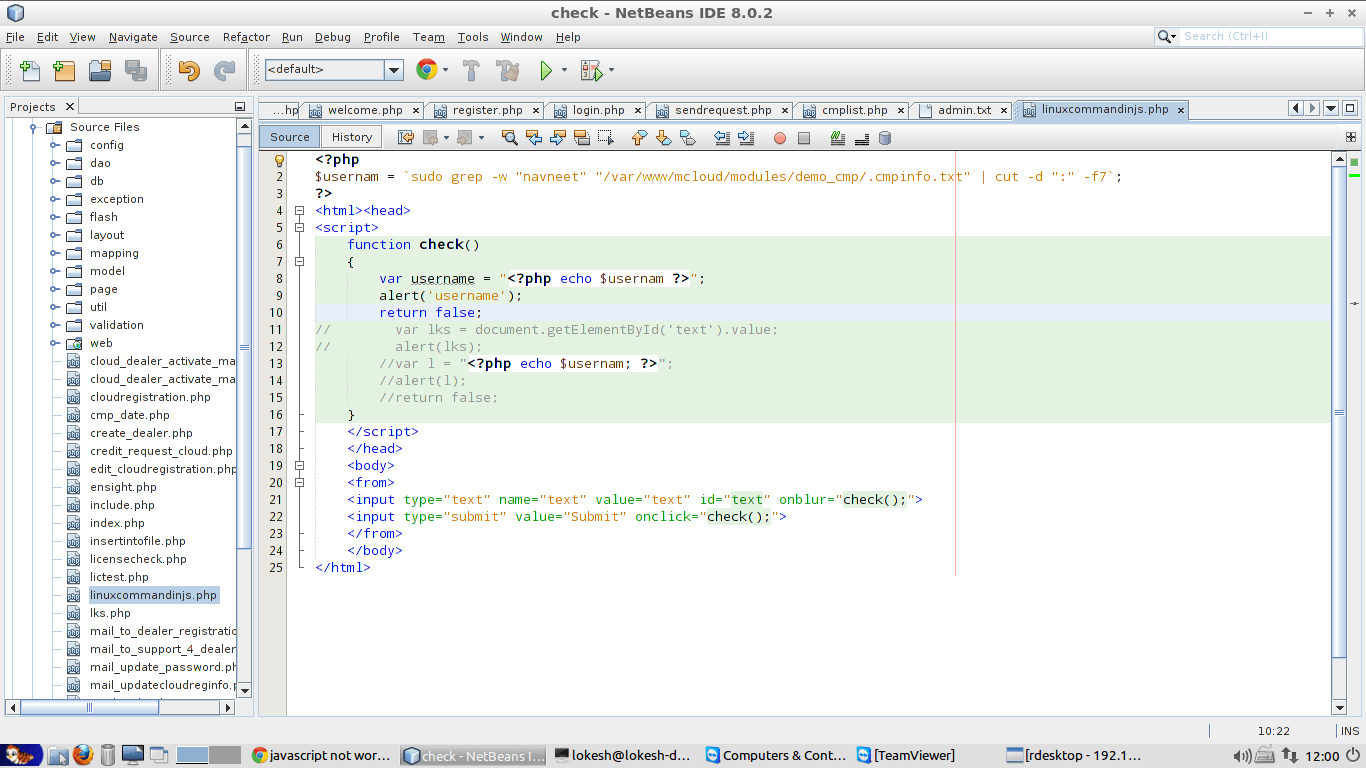
Task: Create a new file with toolbar icon
Action: pos(30,70)
